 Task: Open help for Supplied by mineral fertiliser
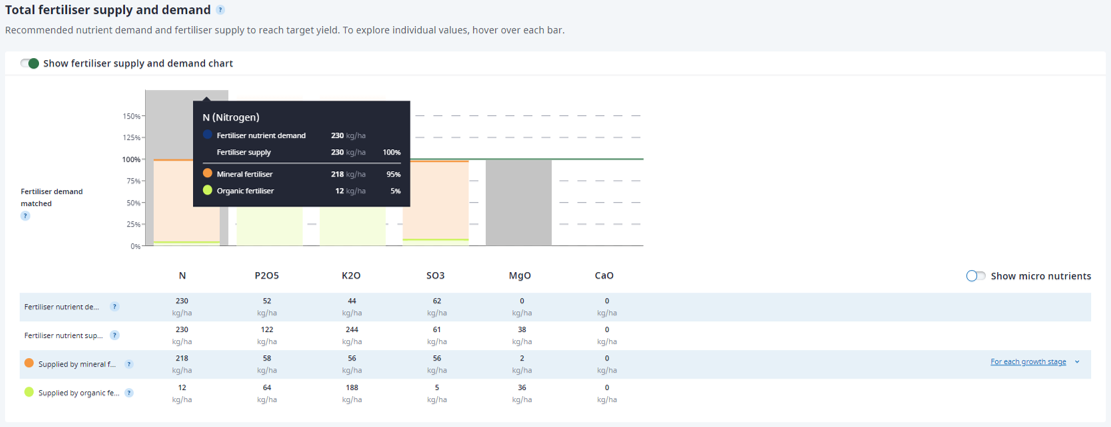pos(129,364)
